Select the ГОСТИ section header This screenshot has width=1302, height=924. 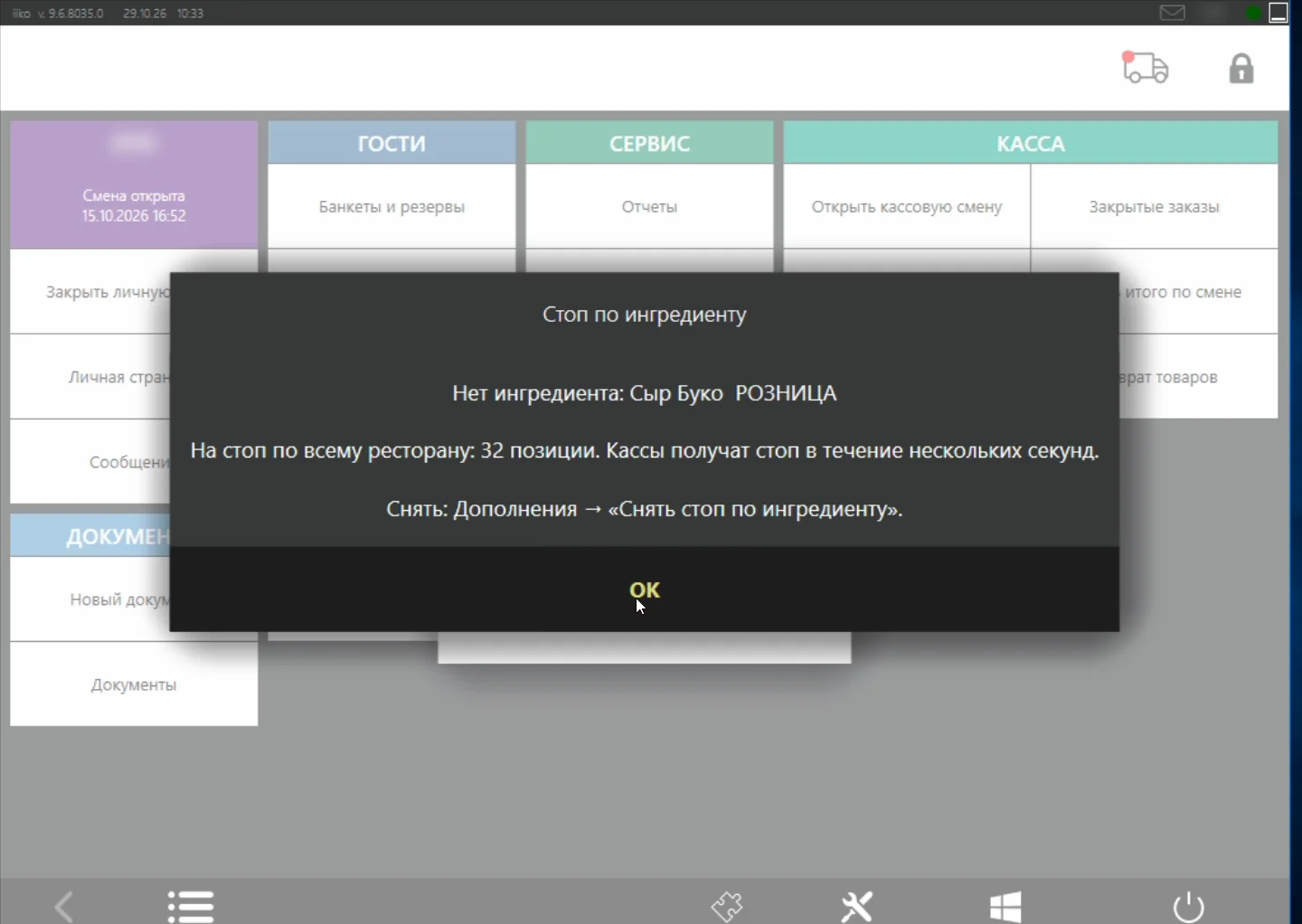[x=392, y=143]
